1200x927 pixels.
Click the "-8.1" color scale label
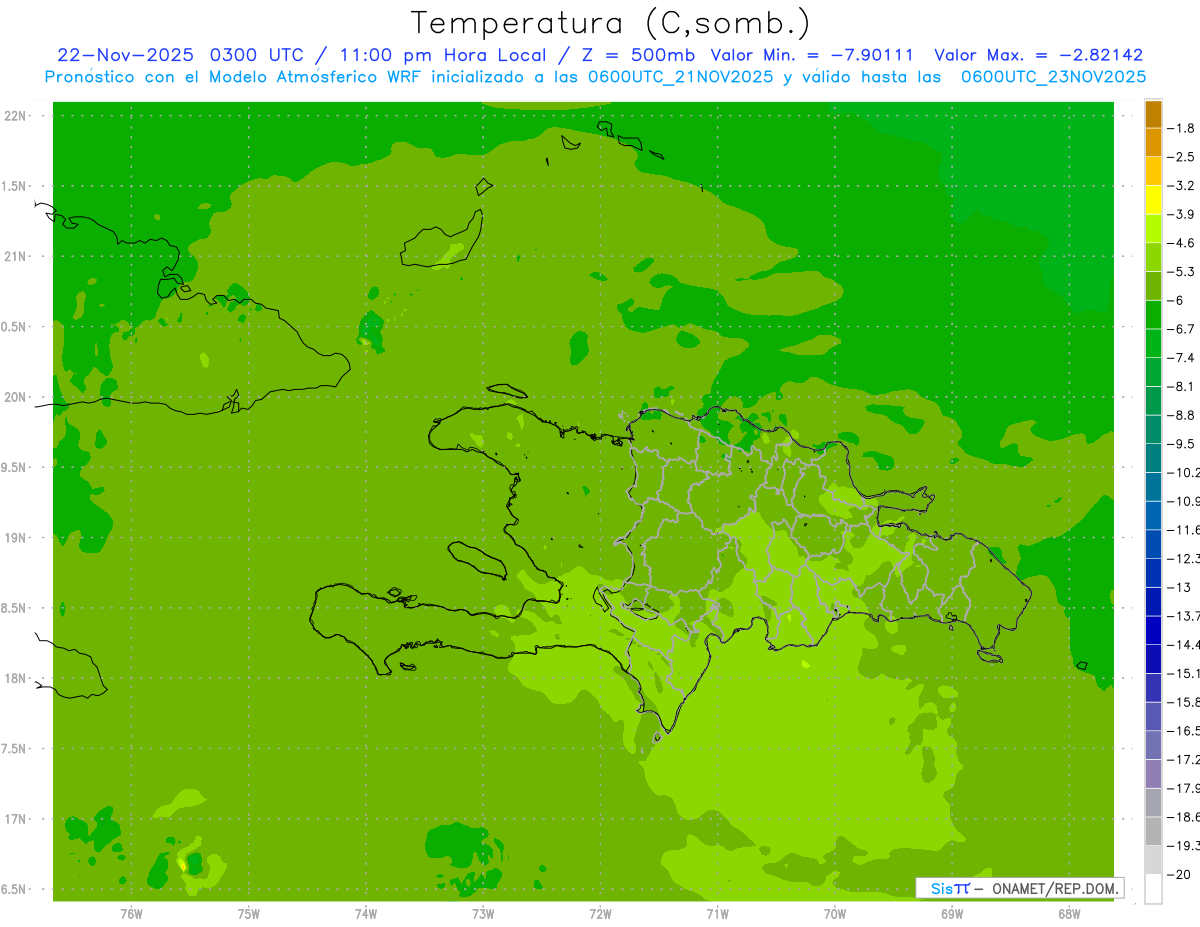[1181, 386]
